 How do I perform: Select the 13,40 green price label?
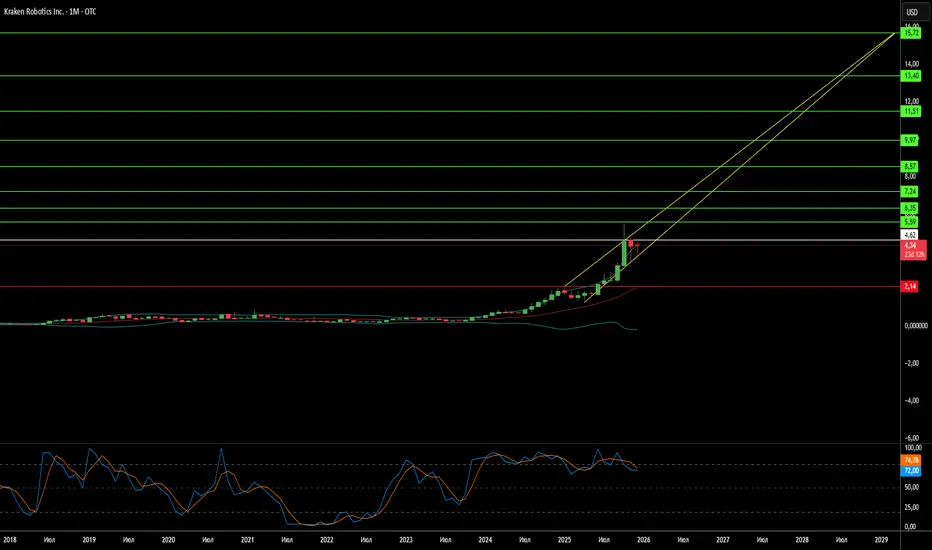(911, 76)
